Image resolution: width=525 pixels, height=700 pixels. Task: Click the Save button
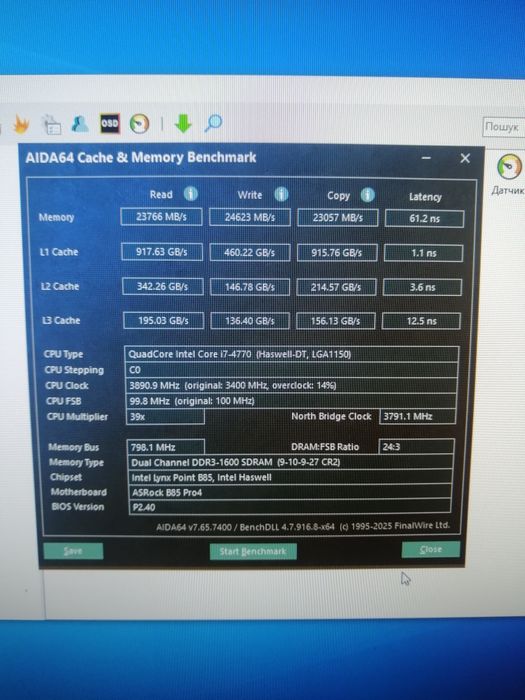click(x=73, y=551)
